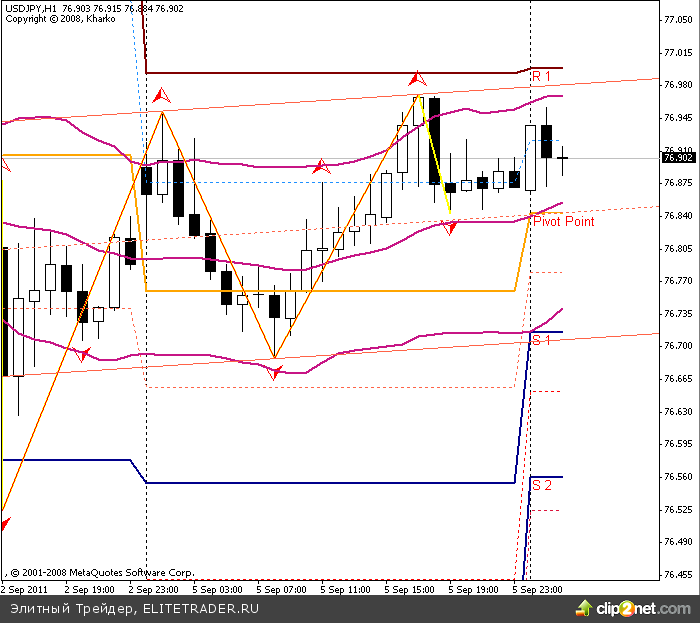700x623 pixels.
Task: Click the current price tag 76.902
Action: 678,157
